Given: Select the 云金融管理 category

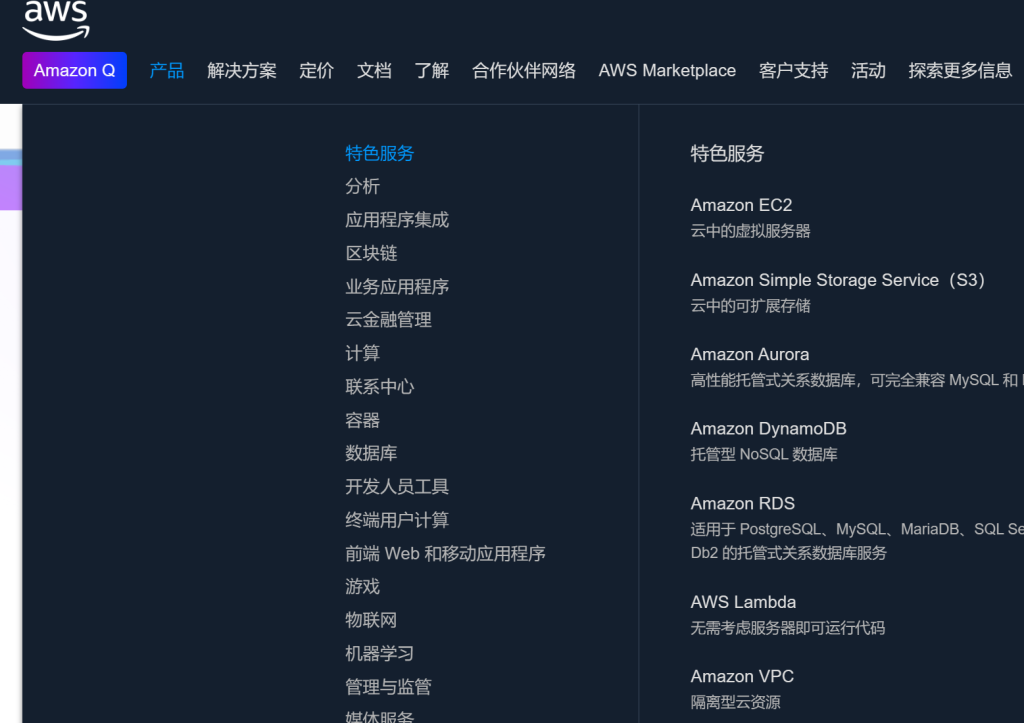Looking at the screenshot, I should pyautogui.click(x=389, y=320).
